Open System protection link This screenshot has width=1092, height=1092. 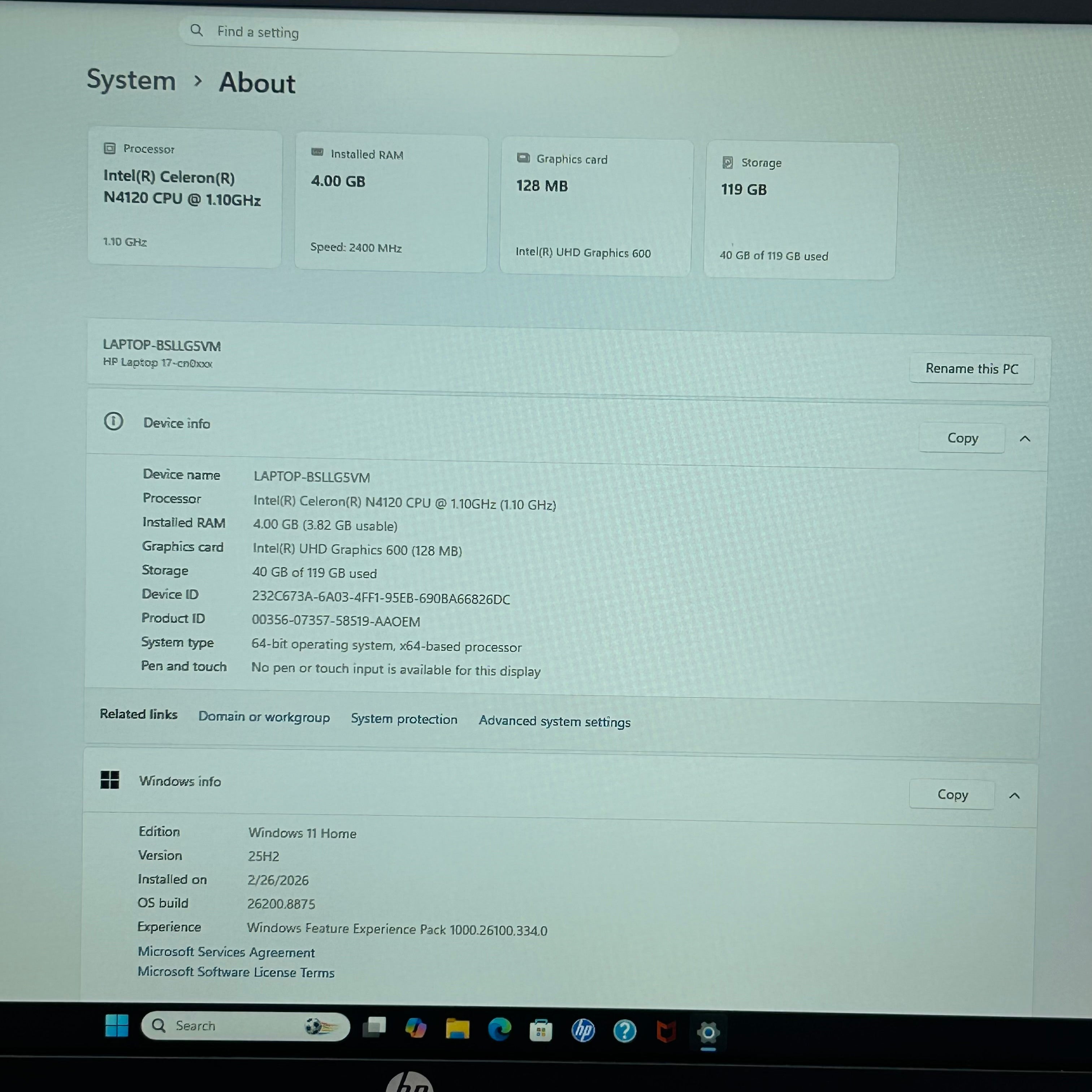(x=404, y=719)
